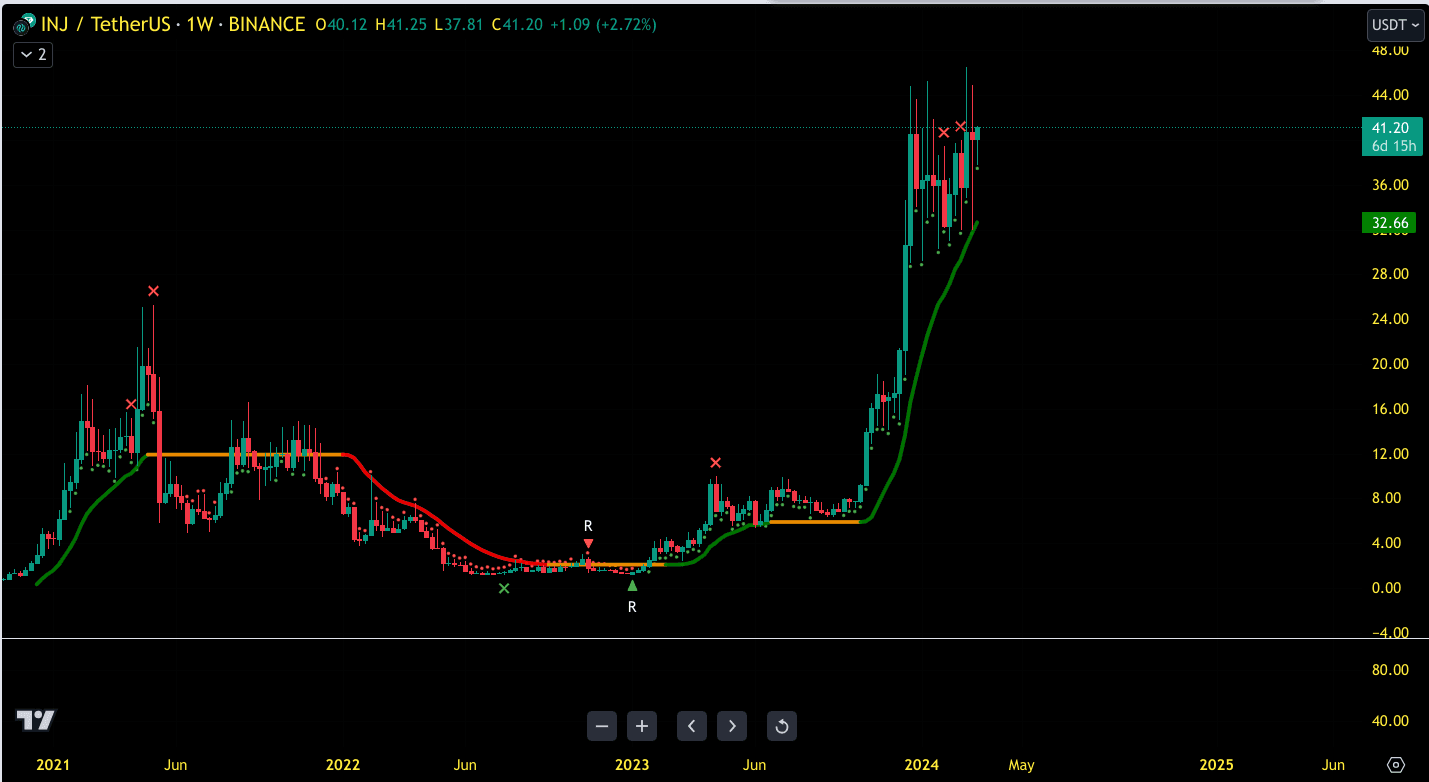The image size is (1429, 782).
Task: Click the 2023 label on the time axis
Action: click(632, 765)
